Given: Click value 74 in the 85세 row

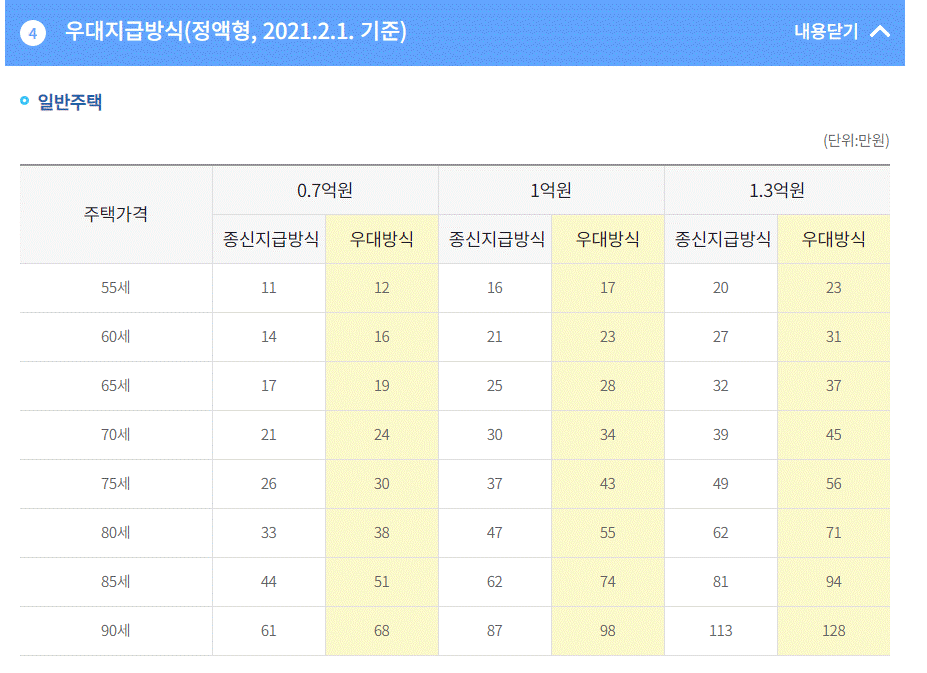Looking at the screenshot, I should tap(608, 582).
